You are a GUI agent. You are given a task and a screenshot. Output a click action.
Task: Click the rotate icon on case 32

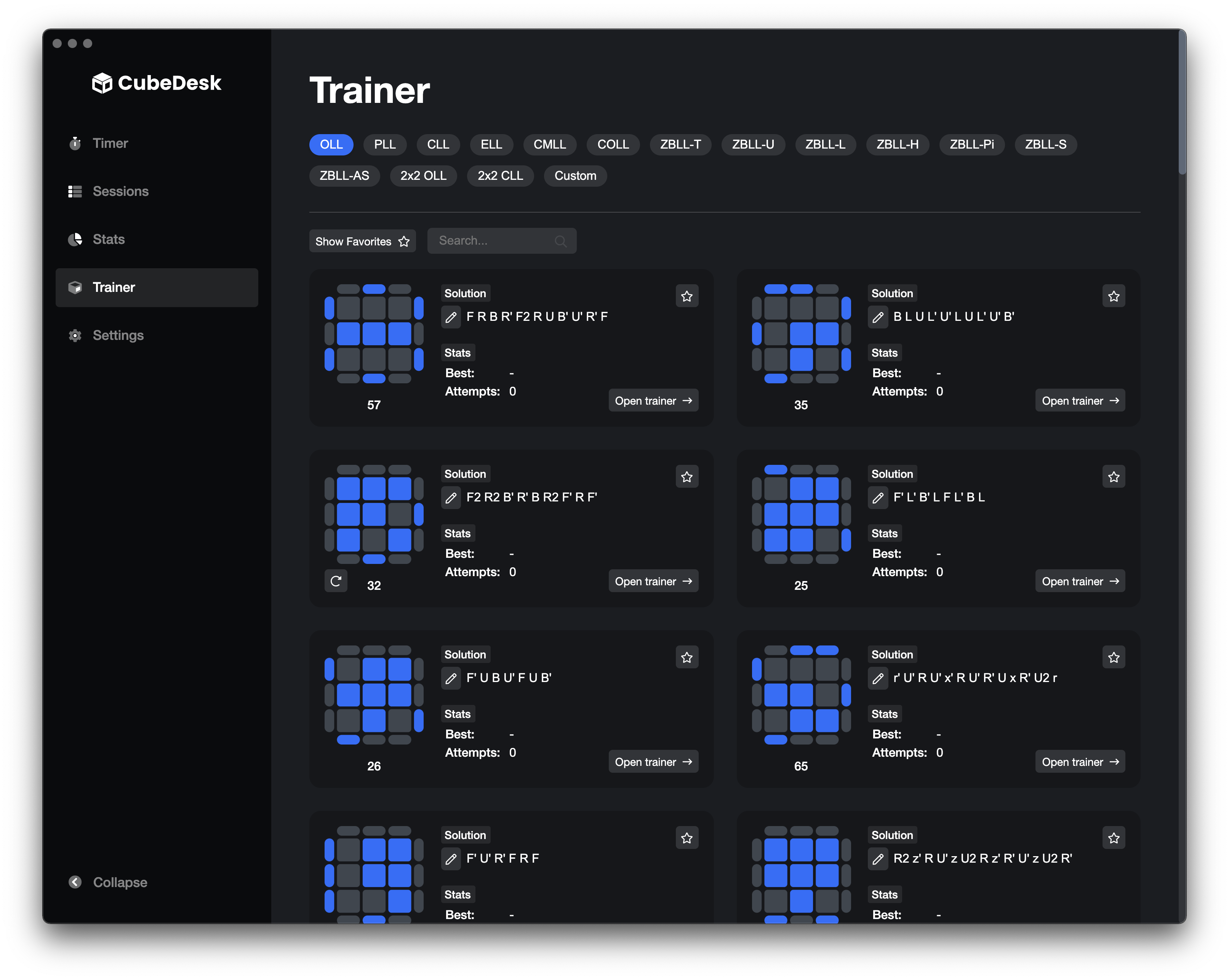click(336, 581)
